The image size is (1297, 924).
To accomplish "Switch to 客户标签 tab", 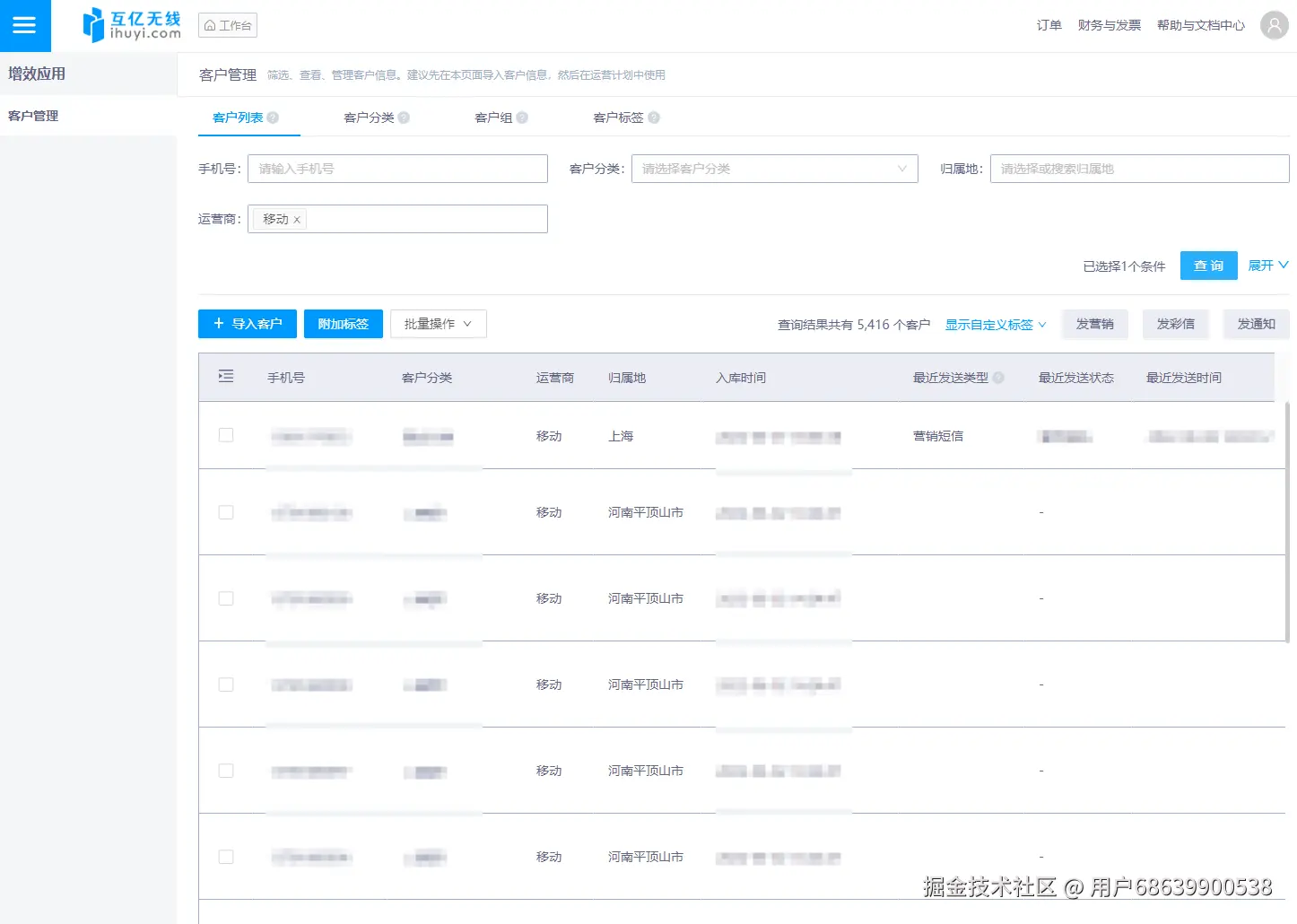I will tap(619, 118).
